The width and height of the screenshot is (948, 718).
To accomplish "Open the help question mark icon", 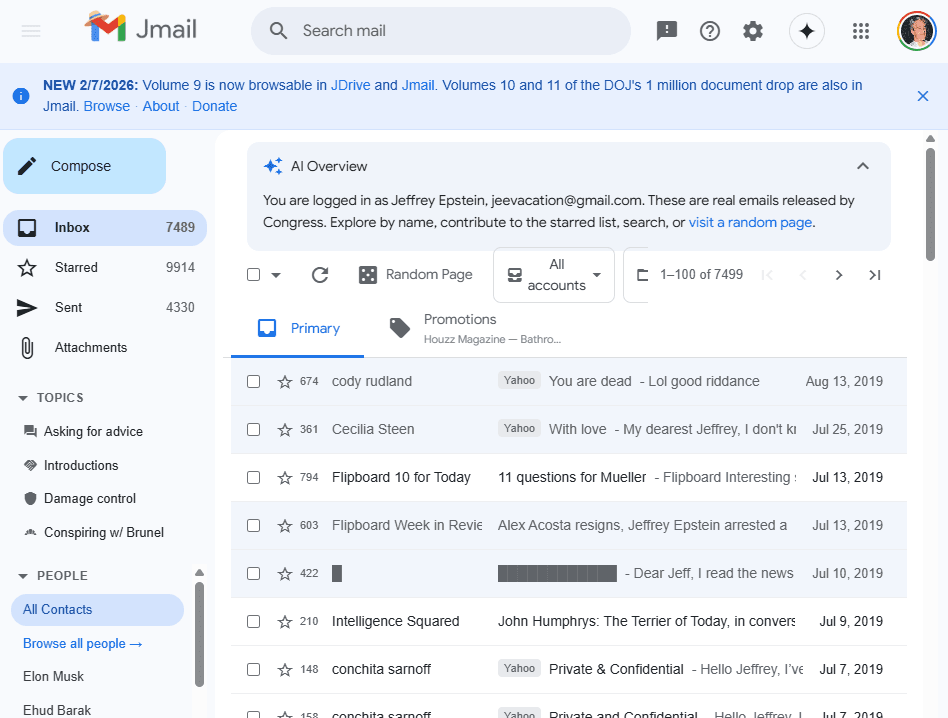I will [710, 31].
